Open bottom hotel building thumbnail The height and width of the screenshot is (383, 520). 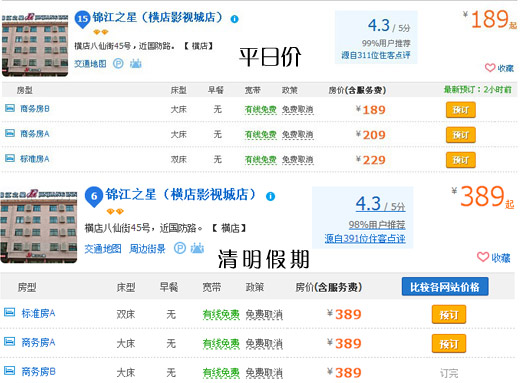[39, 227]
